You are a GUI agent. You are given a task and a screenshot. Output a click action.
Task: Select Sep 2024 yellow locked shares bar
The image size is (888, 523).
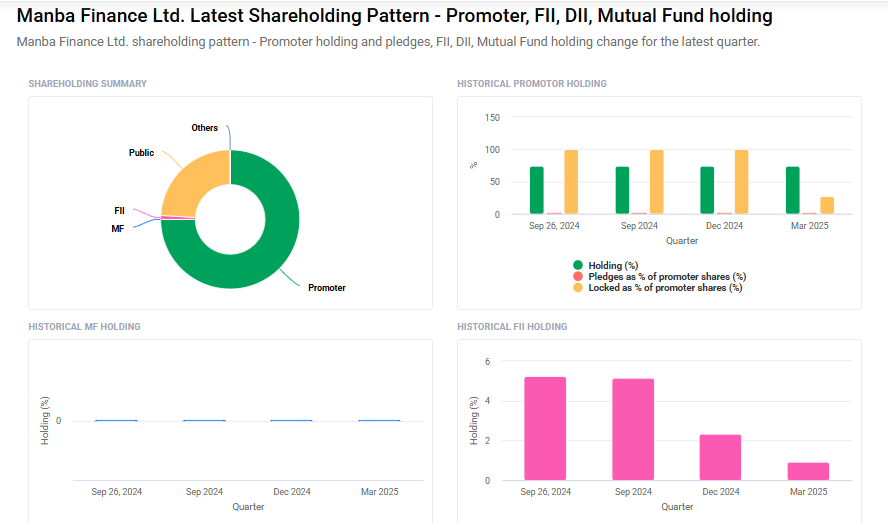(x=656, y=182)
